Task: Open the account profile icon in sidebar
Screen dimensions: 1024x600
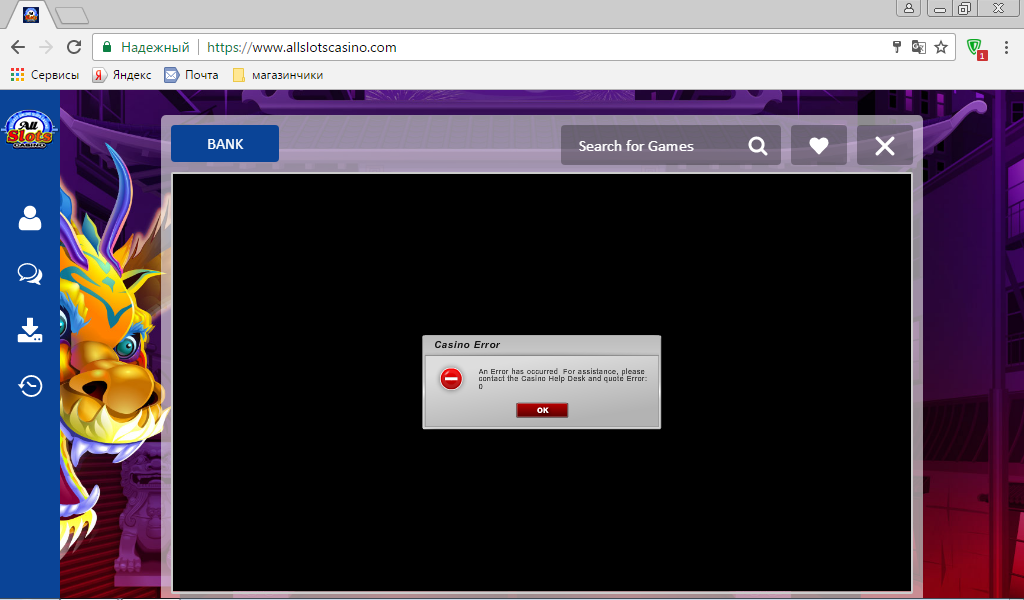Action: click(30, 218)
